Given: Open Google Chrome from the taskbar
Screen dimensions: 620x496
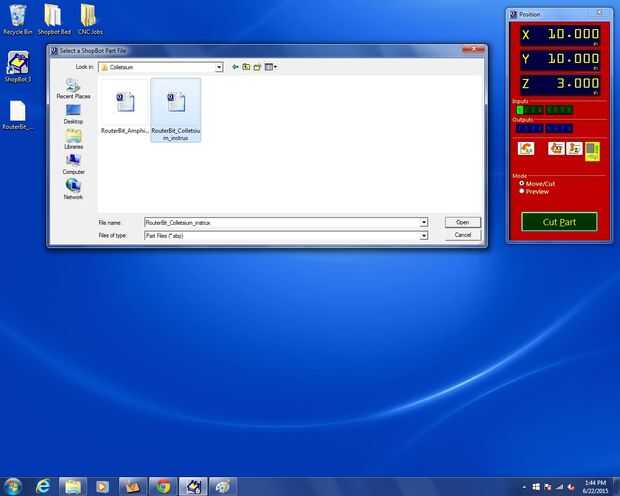Looking at the screenshot, I should point(163,487).
